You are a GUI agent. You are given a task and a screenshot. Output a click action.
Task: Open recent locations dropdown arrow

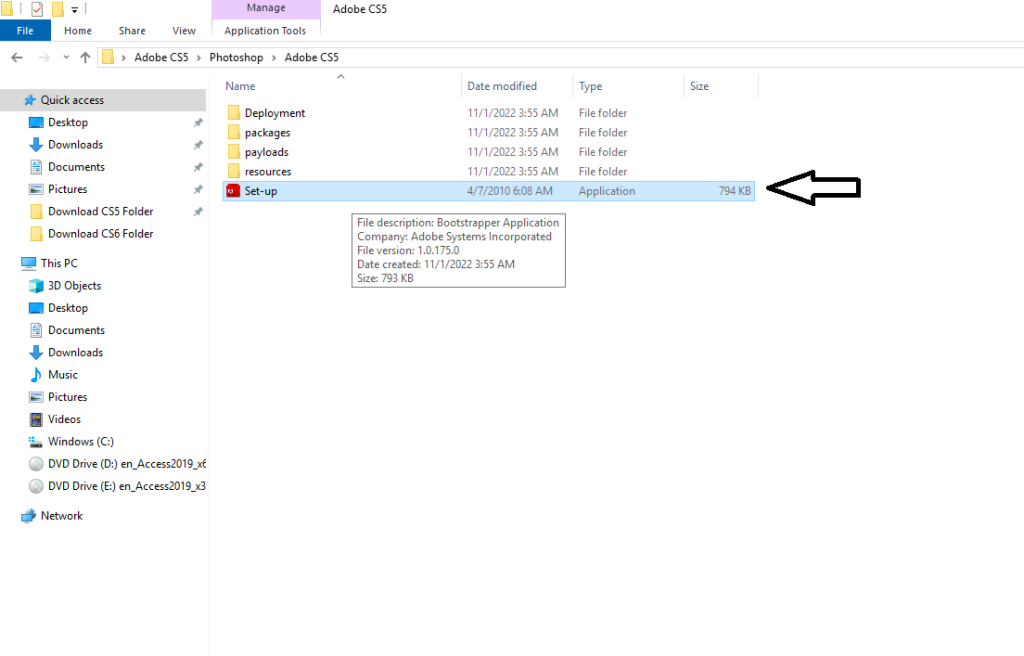66,57
